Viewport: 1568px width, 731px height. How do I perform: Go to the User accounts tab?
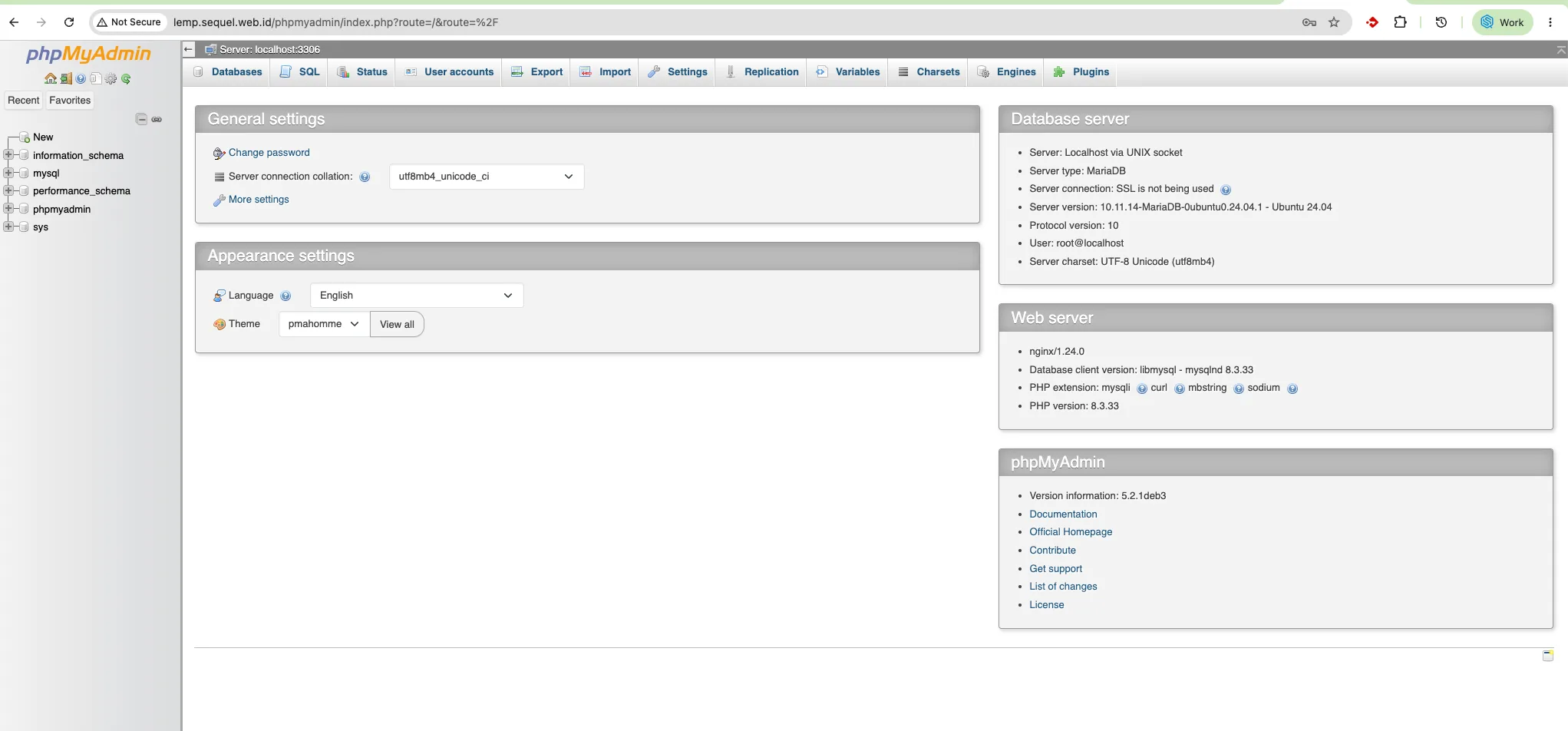[x=449, y=72]
